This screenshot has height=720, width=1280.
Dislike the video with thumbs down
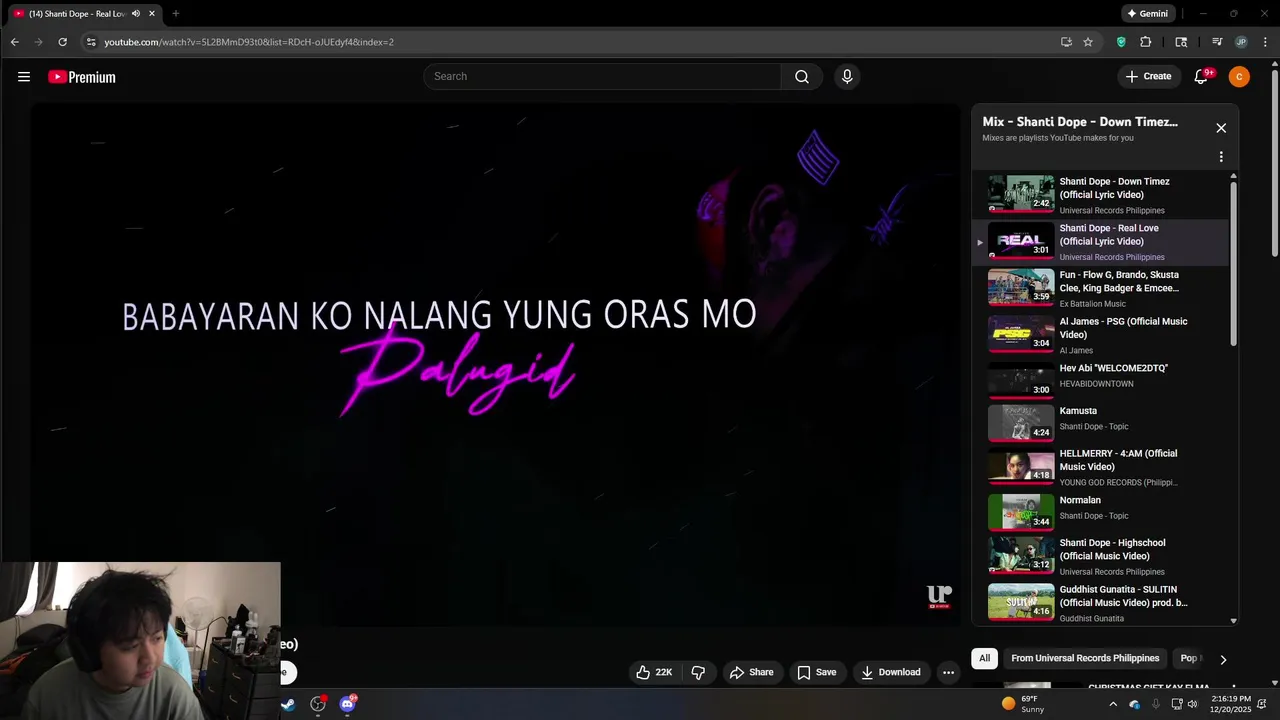(x=698, y=672)
